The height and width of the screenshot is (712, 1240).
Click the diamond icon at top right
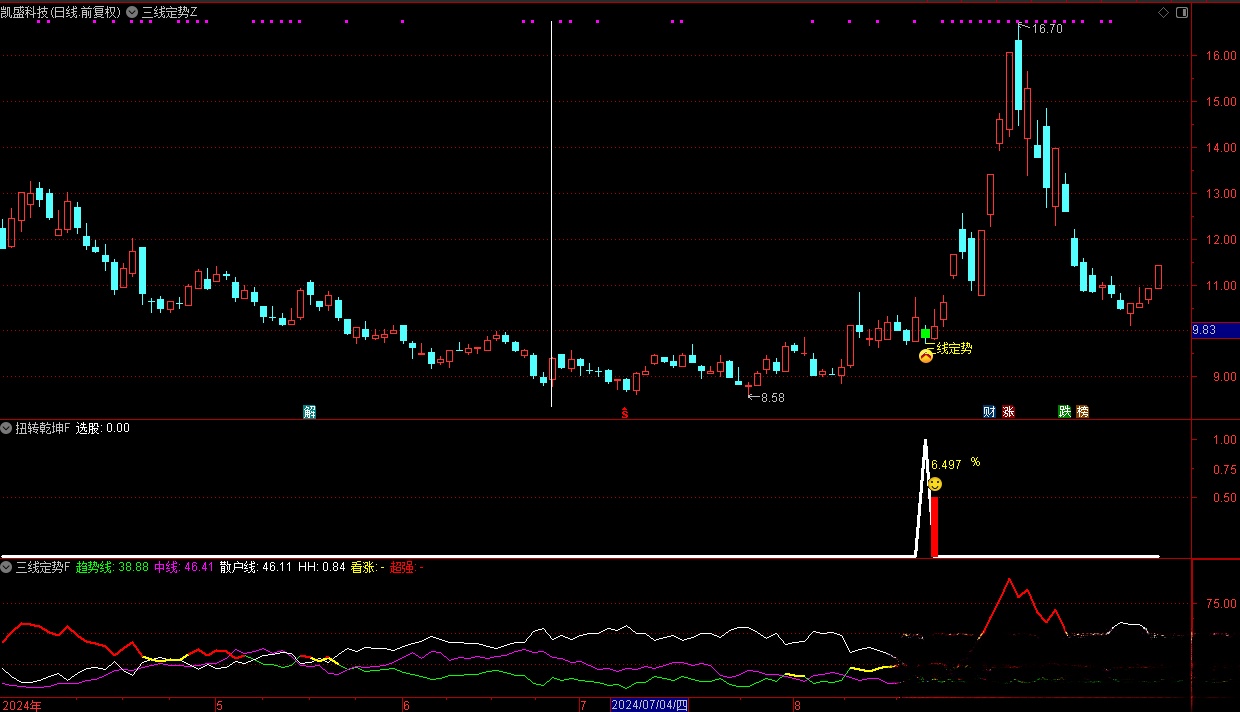(x=1163, y=12)
